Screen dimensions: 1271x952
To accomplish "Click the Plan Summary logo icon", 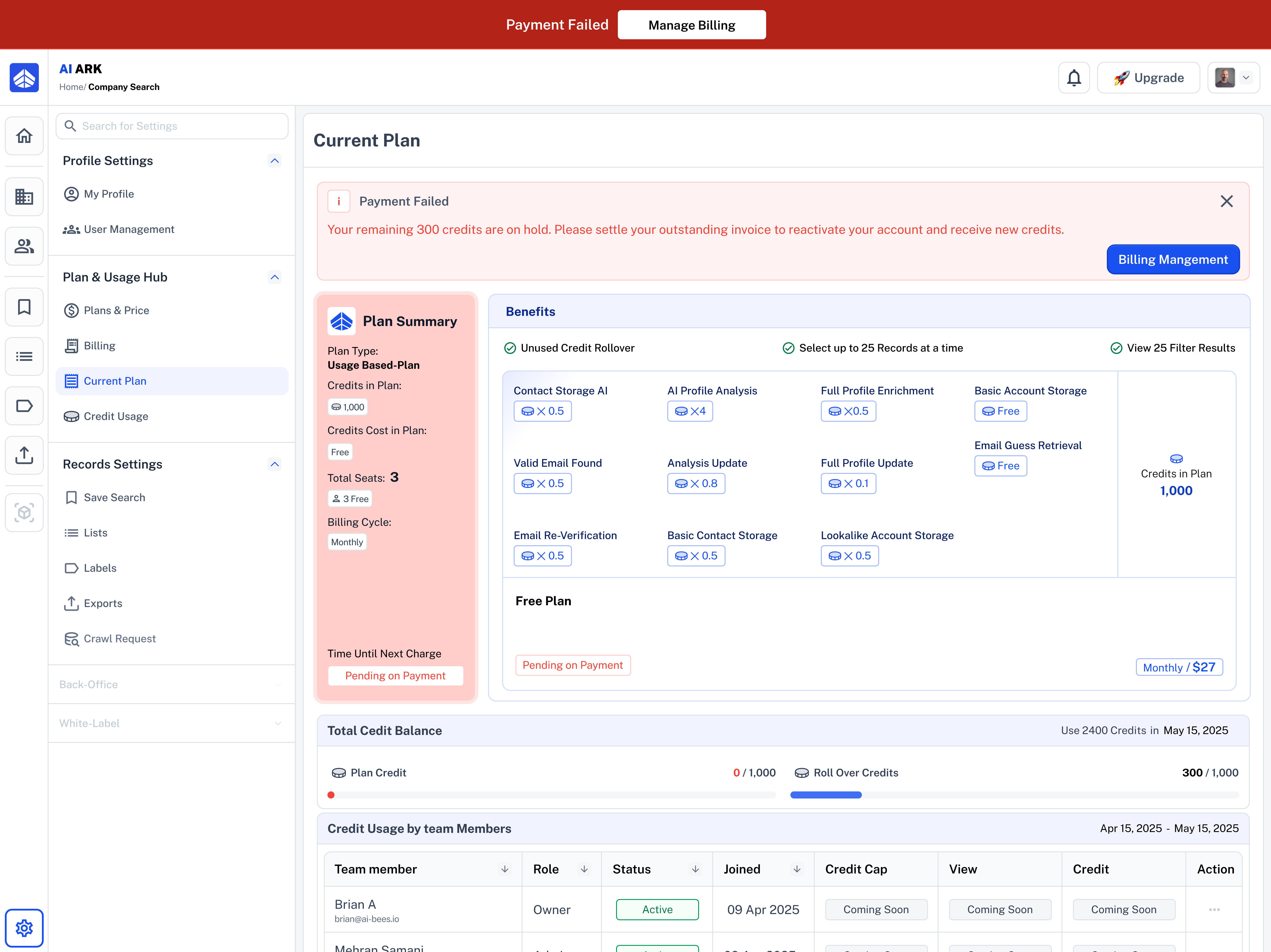I will [x=341, y=321].
